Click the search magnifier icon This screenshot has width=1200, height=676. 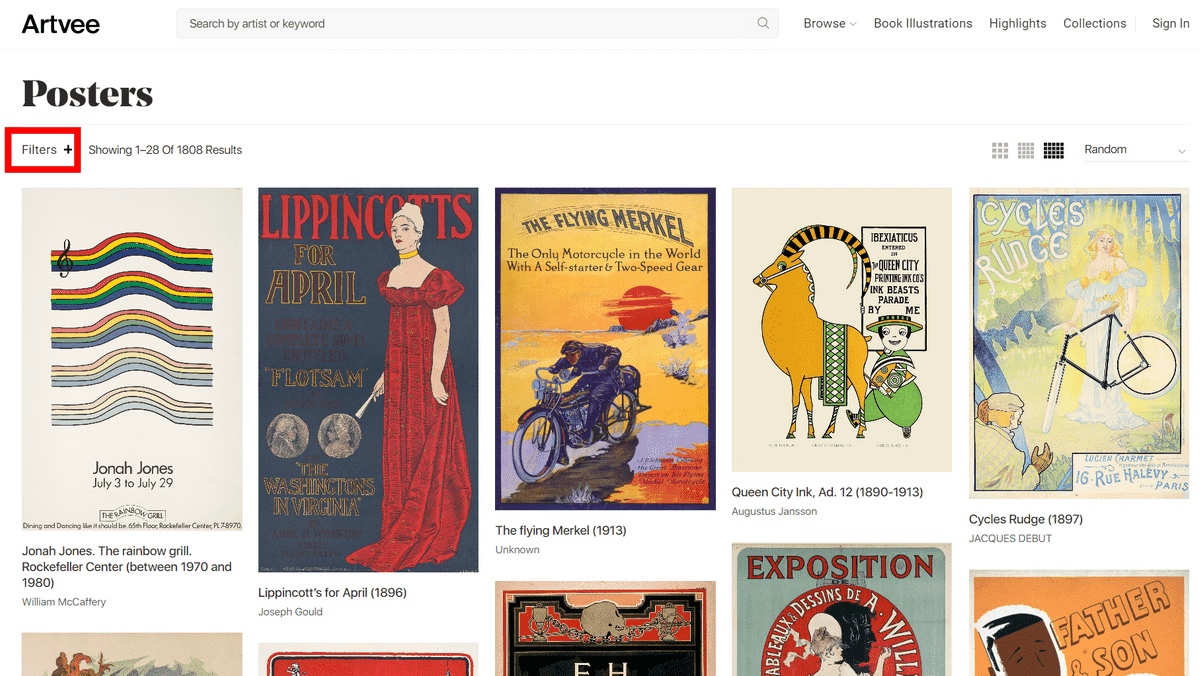763,23
